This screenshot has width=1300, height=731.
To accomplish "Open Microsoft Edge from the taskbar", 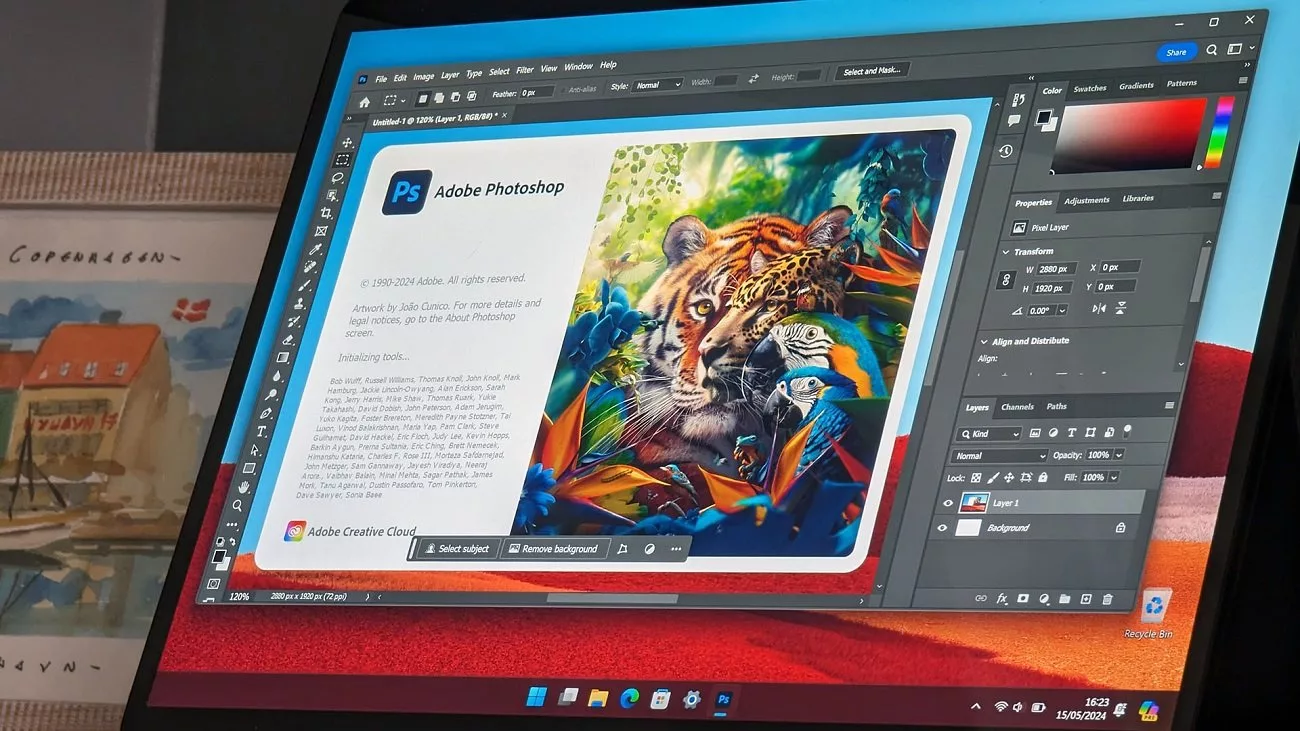I will (629, 698).
